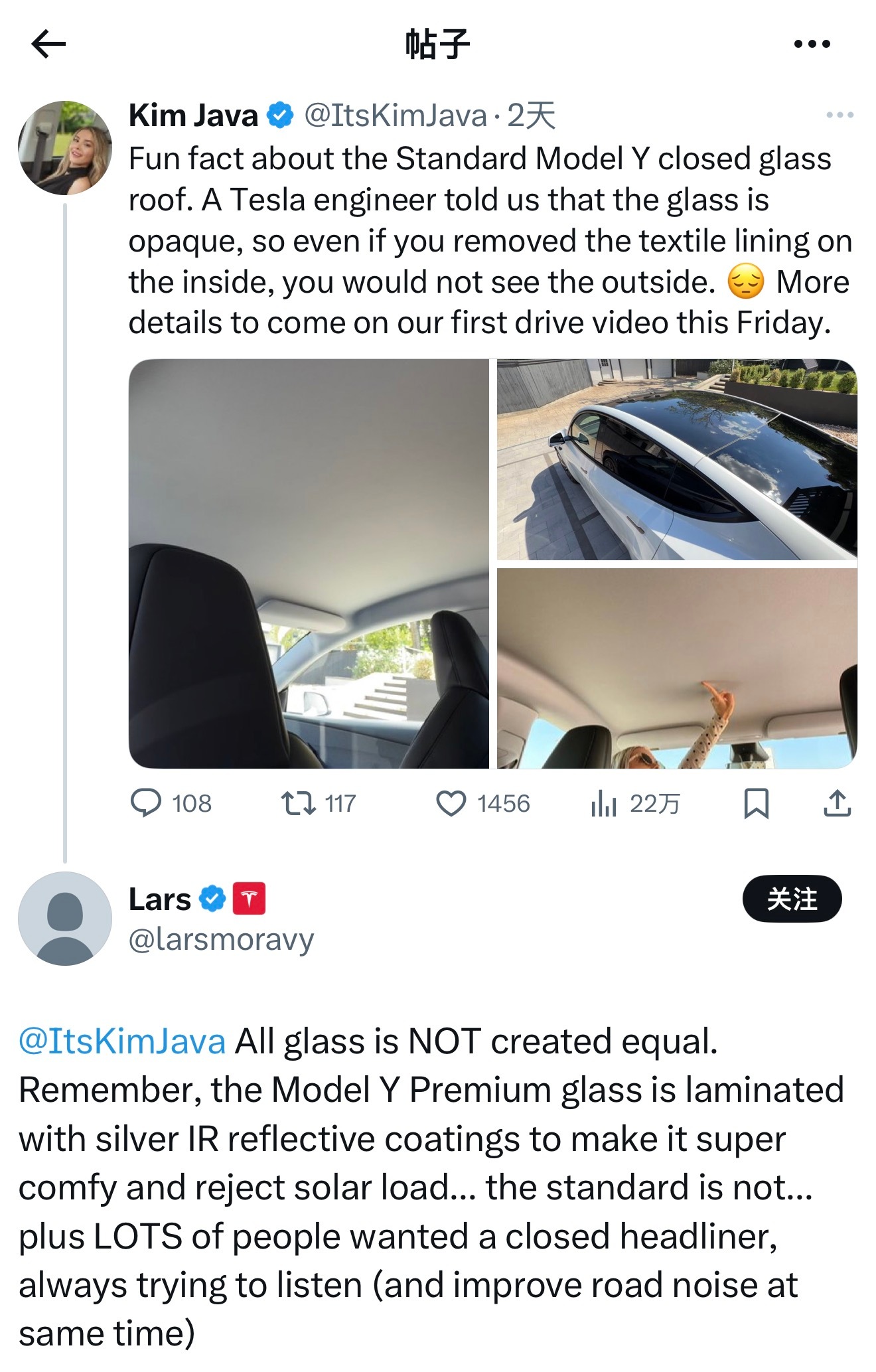Open the top-right three-dot options menu
876x1372 pixels.
click(x=812, y=44)
